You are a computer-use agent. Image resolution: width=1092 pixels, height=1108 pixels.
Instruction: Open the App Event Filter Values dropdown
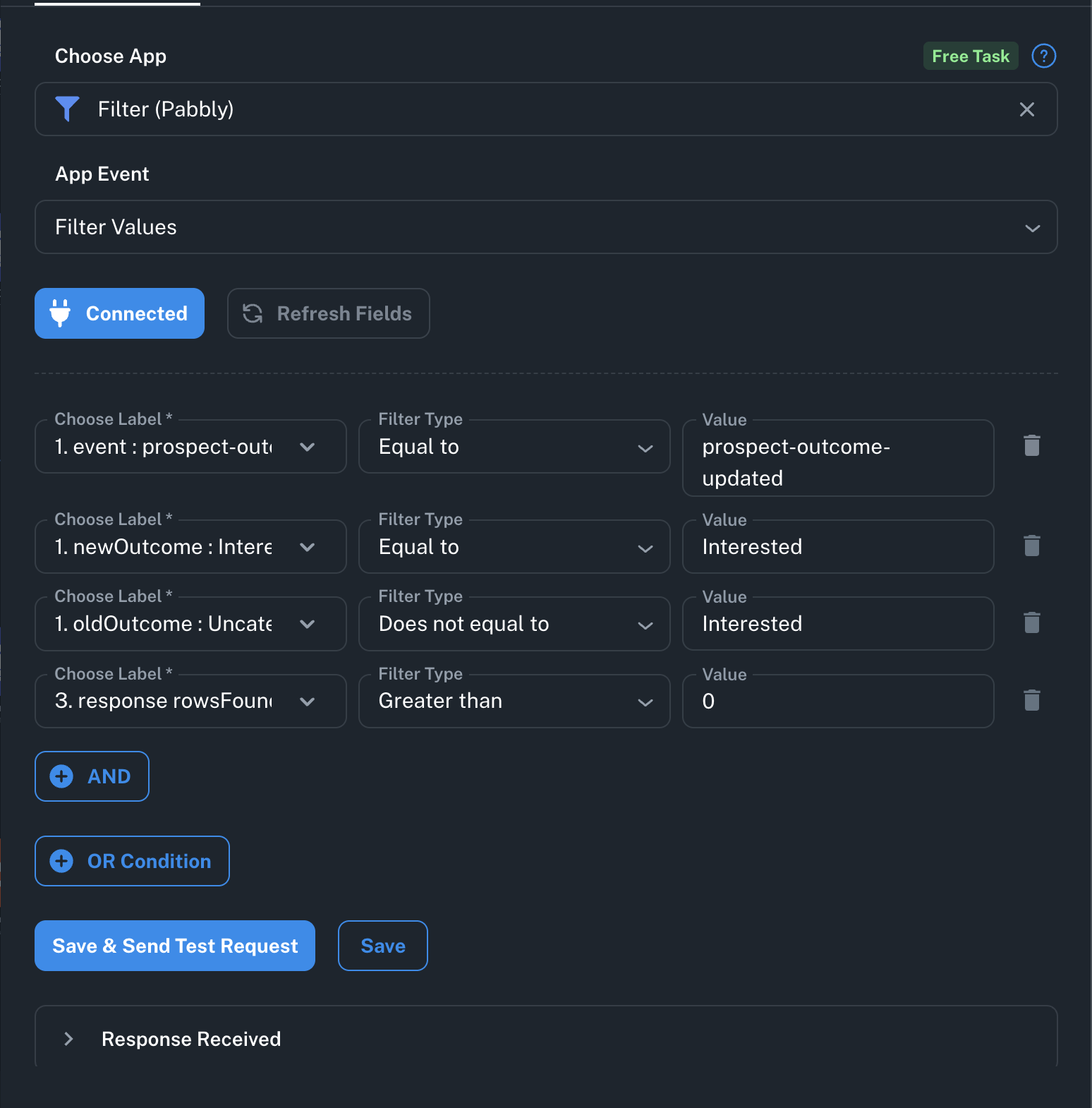[545, 227]
